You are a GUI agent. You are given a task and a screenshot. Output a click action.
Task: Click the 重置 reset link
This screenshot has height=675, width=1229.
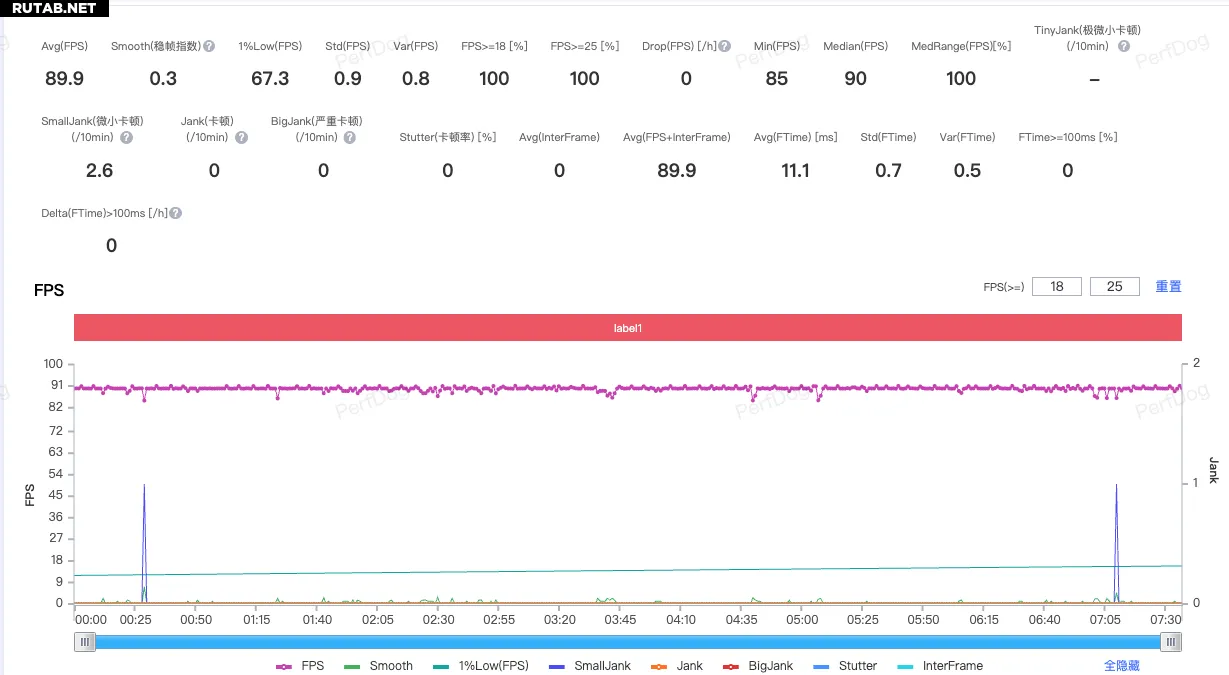1168,287
